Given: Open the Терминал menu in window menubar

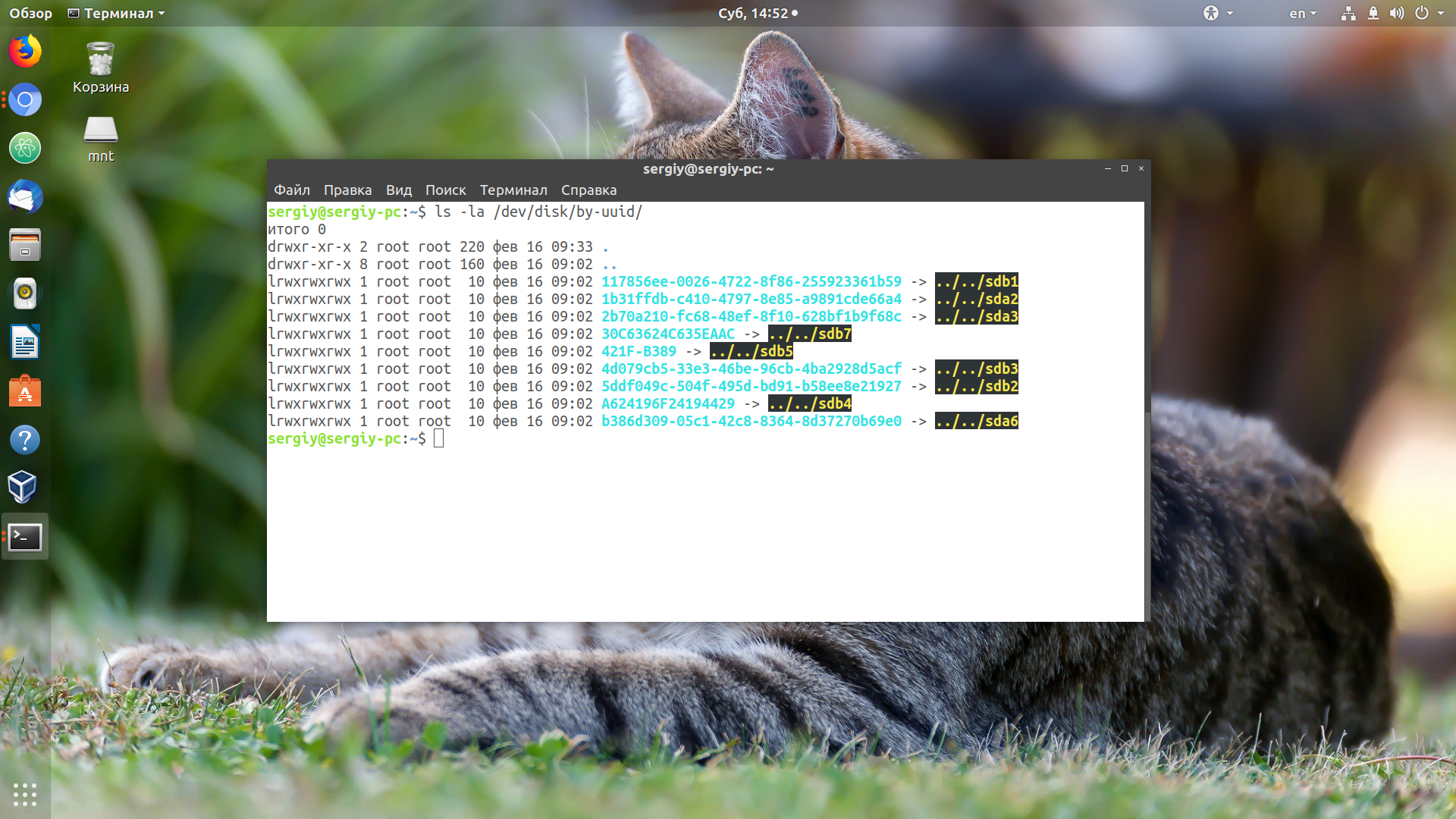Looking at the screenshot, I should 513,190.
